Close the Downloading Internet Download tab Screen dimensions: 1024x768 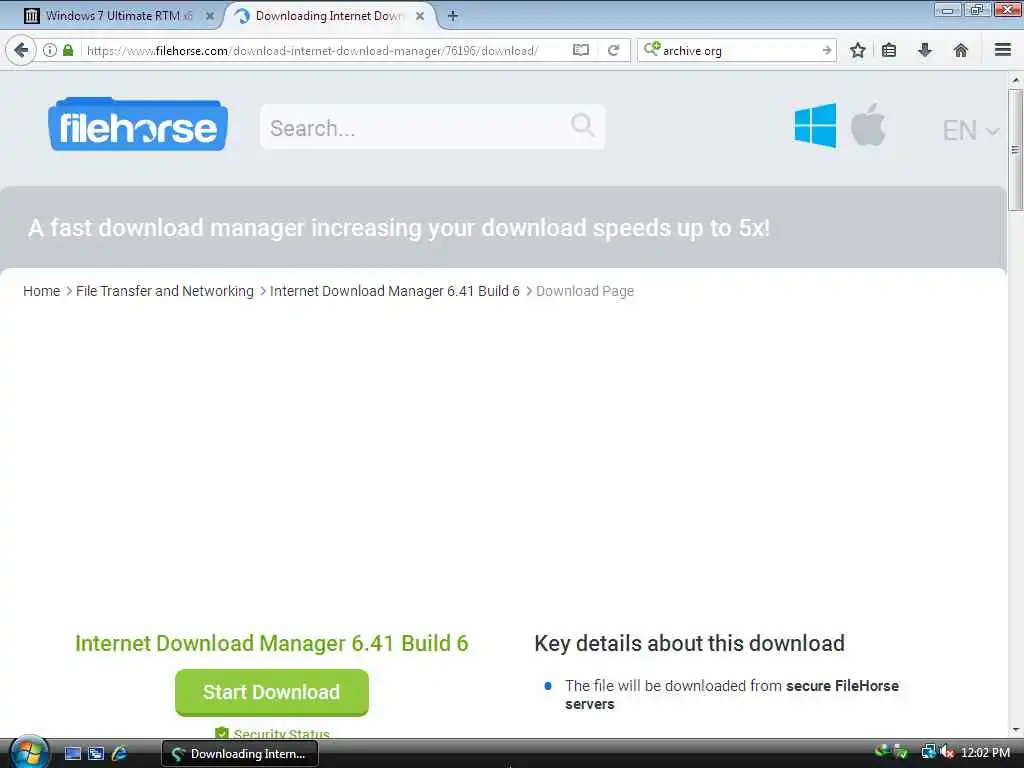click(x=420, y=16)
